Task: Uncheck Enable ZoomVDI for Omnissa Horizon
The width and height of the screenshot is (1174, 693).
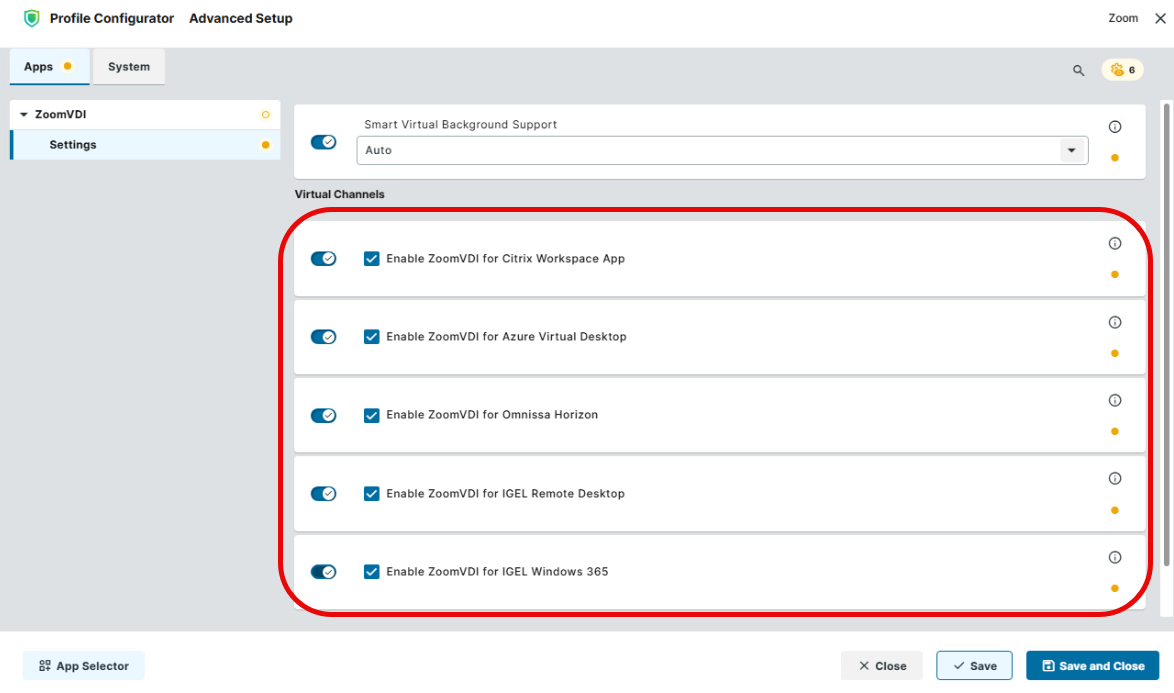Action: click(x=372, y=415)
